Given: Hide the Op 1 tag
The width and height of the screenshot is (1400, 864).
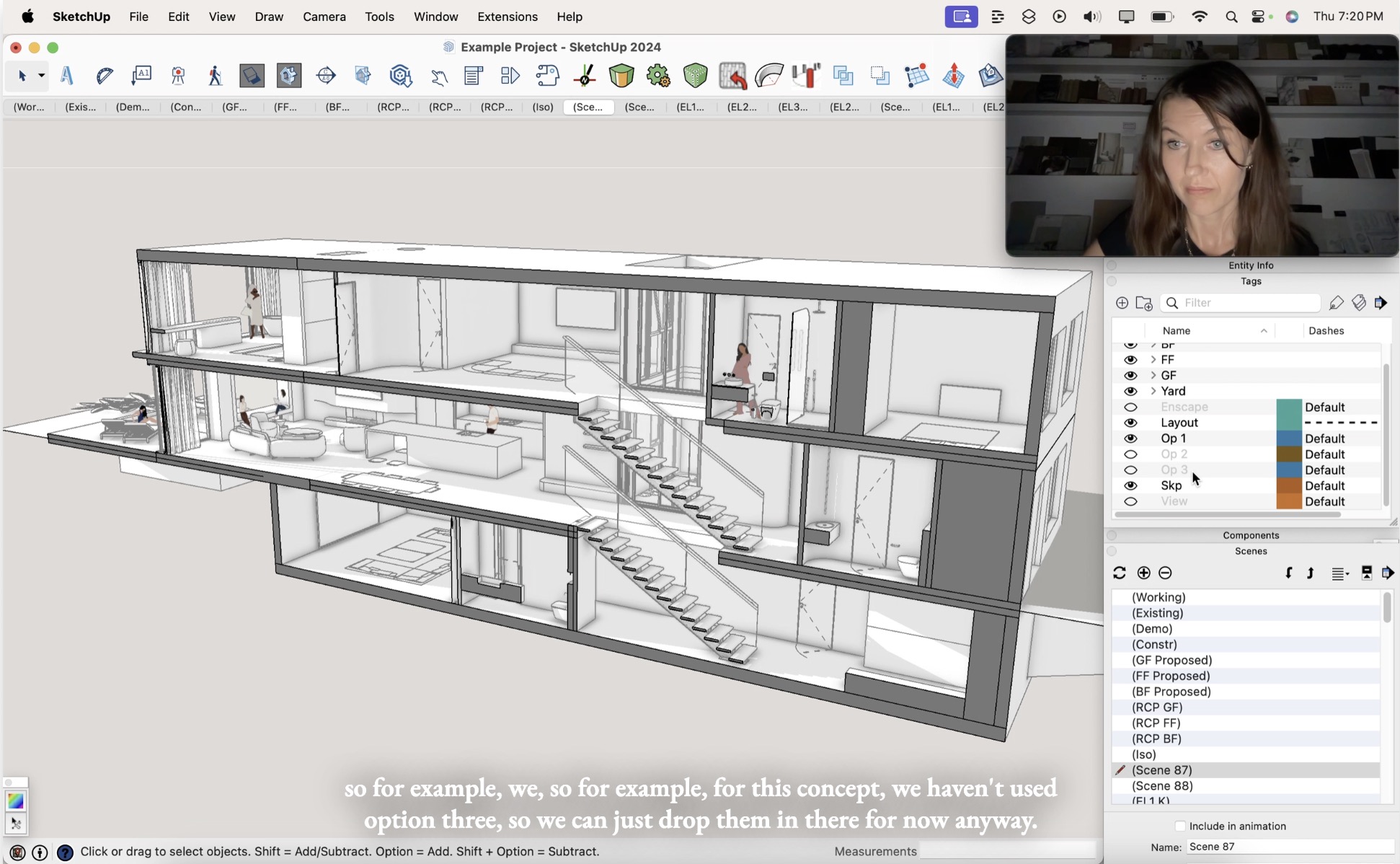Looking at the screenshot, I should click(1130, 438).
